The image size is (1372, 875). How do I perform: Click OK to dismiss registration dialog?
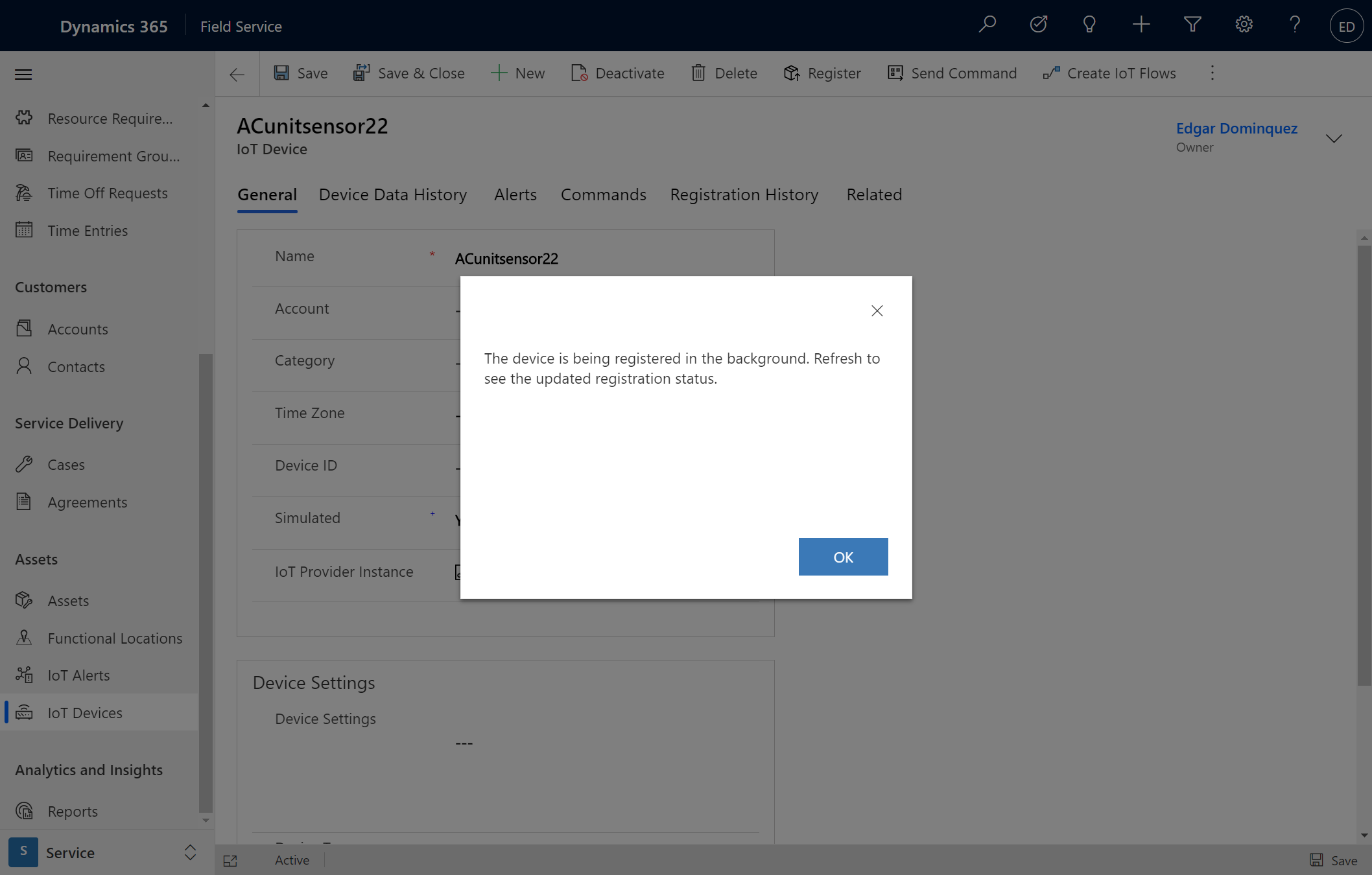pyautogui.click(x=843, y=556)
